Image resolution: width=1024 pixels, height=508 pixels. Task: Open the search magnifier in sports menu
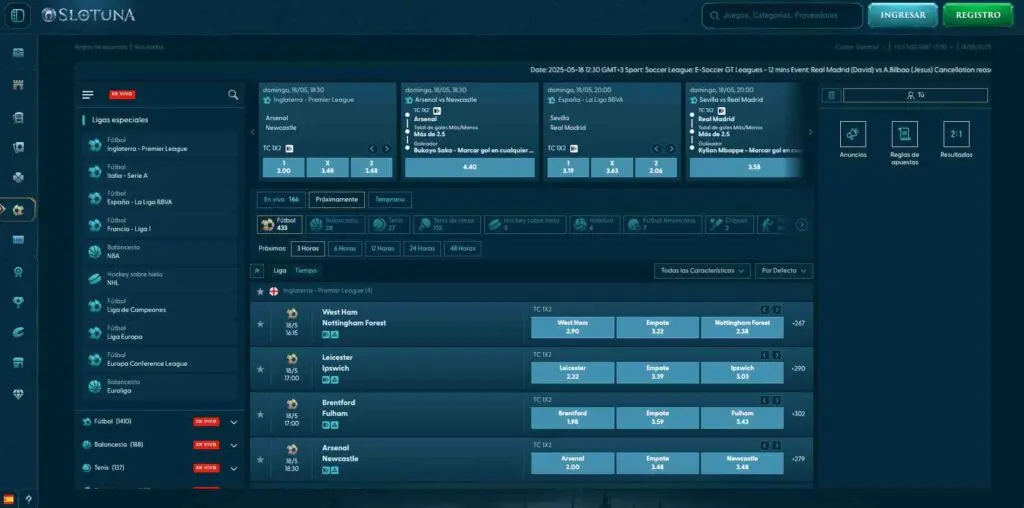tap(233, 95)
